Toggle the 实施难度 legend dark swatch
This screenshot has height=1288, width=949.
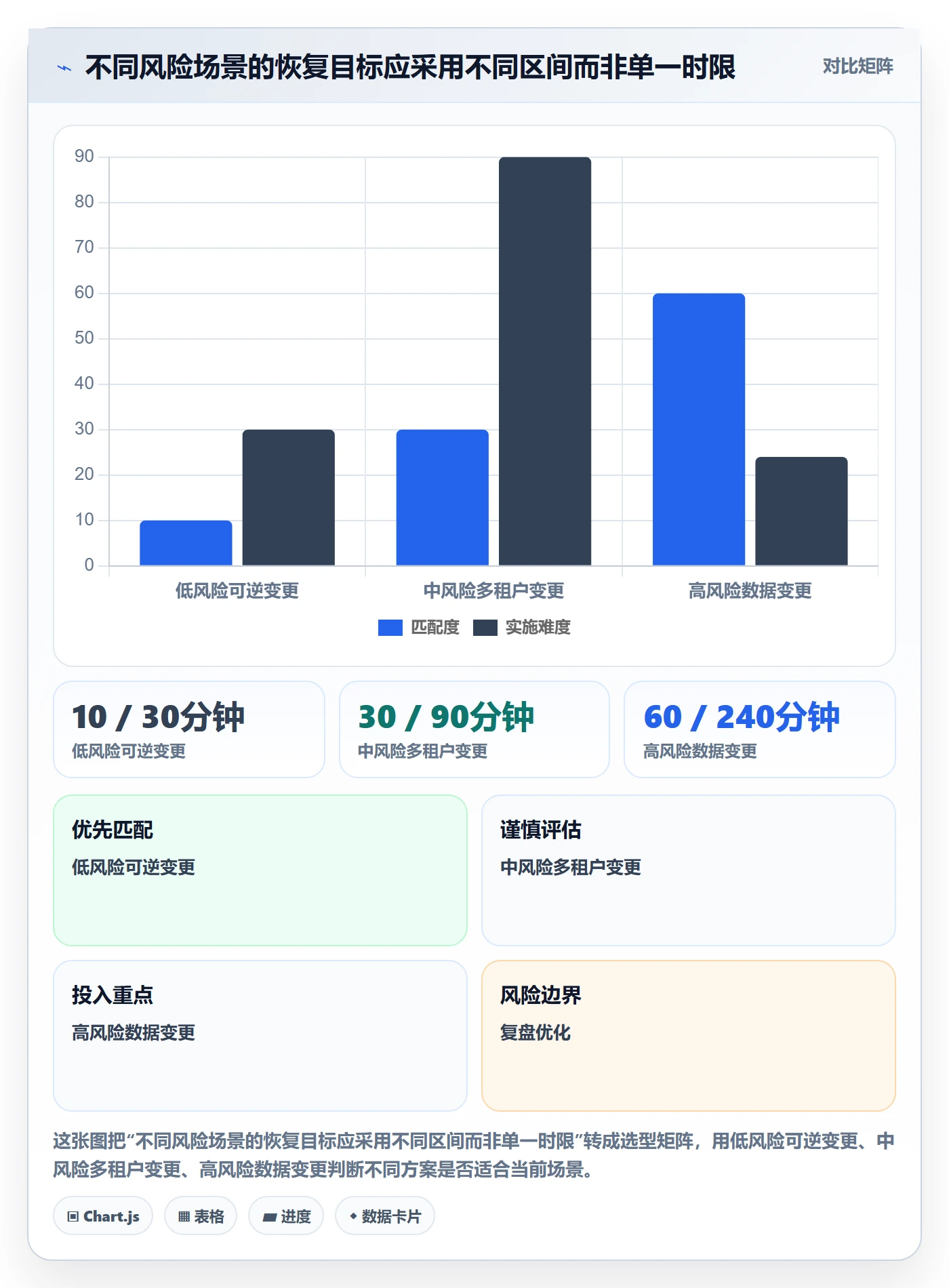pos(485,628)
